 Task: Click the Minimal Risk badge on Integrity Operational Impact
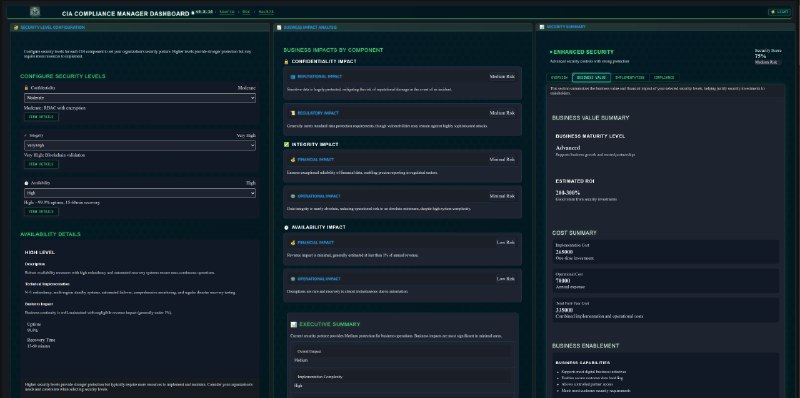click(x=502, y=196)
